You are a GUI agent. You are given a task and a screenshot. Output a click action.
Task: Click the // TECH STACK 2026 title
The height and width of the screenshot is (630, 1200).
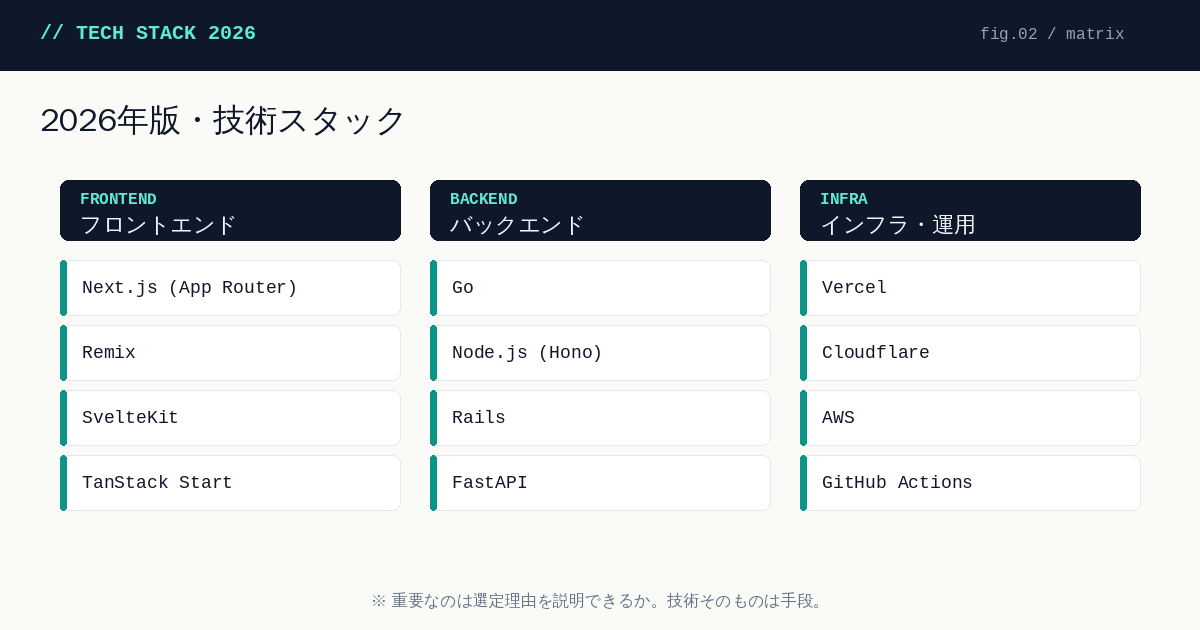(x=148, y=33)
